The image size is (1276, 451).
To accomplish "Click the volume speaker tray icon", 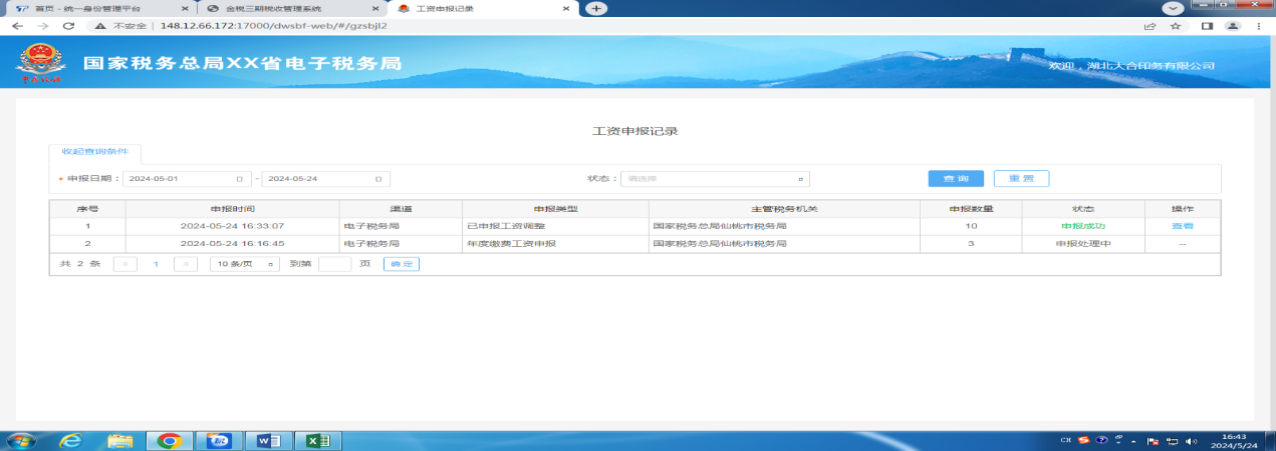I will 1190,440.
